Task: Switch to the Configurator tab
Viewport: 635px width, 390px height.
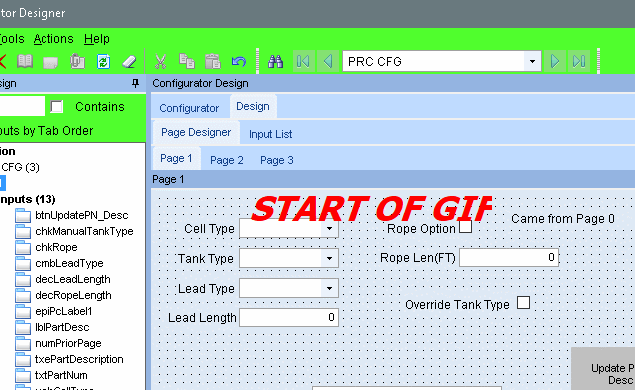Action: tap(189, 108)
